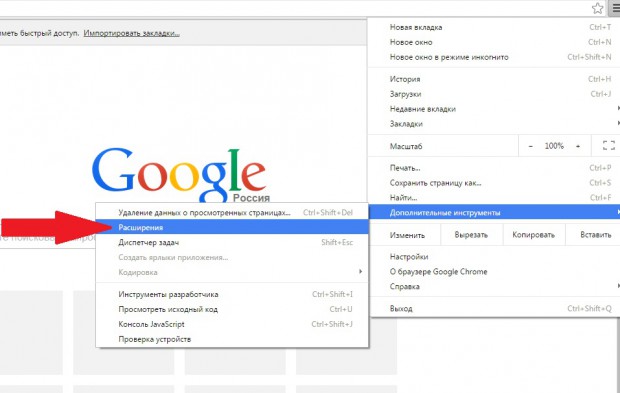620x393 pixels.
Task: Click the Вырезать button
Action: click(x=471, y=235)
